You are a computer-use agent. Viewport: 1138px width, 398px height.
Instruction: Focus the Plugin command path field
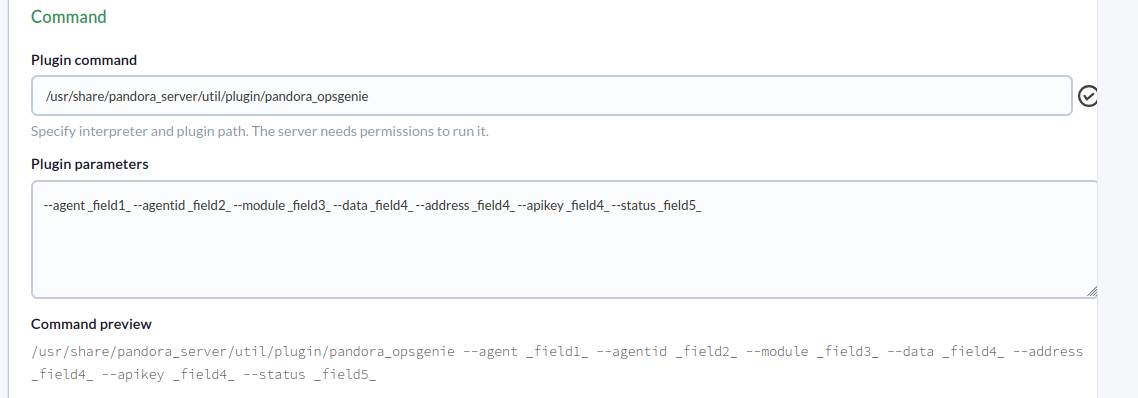(x=552, y=95)
